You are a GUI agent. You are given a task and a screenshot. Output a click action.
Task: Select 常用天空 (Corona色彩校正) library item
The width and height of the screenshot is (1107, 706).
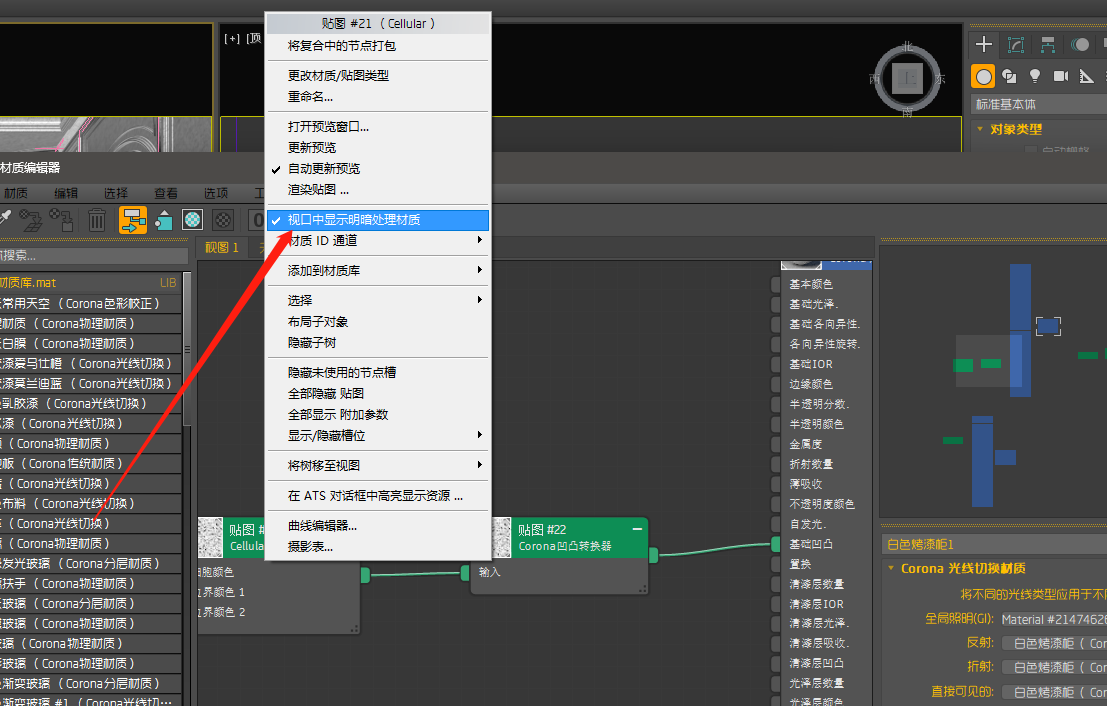[x=90, y=304]
